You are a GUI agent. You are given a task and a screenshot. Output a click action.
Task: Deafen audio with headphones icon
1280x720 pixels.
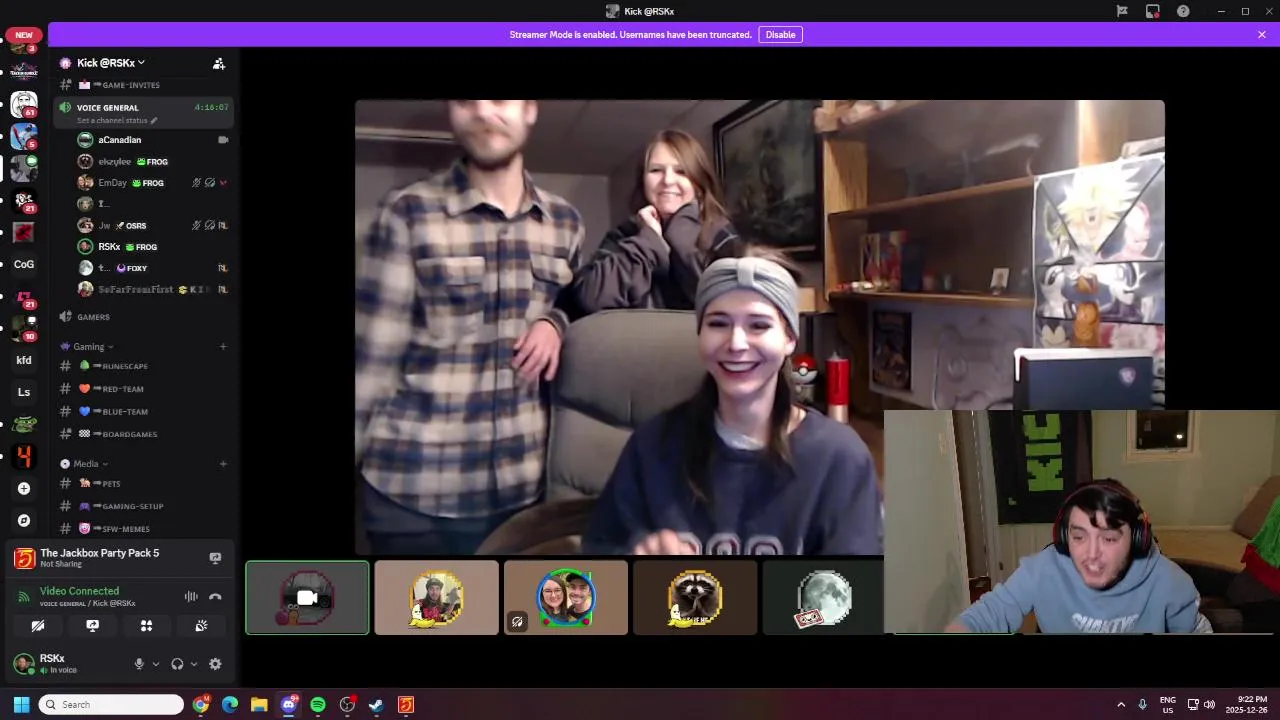pyautogui.click(x=177, y=664)
